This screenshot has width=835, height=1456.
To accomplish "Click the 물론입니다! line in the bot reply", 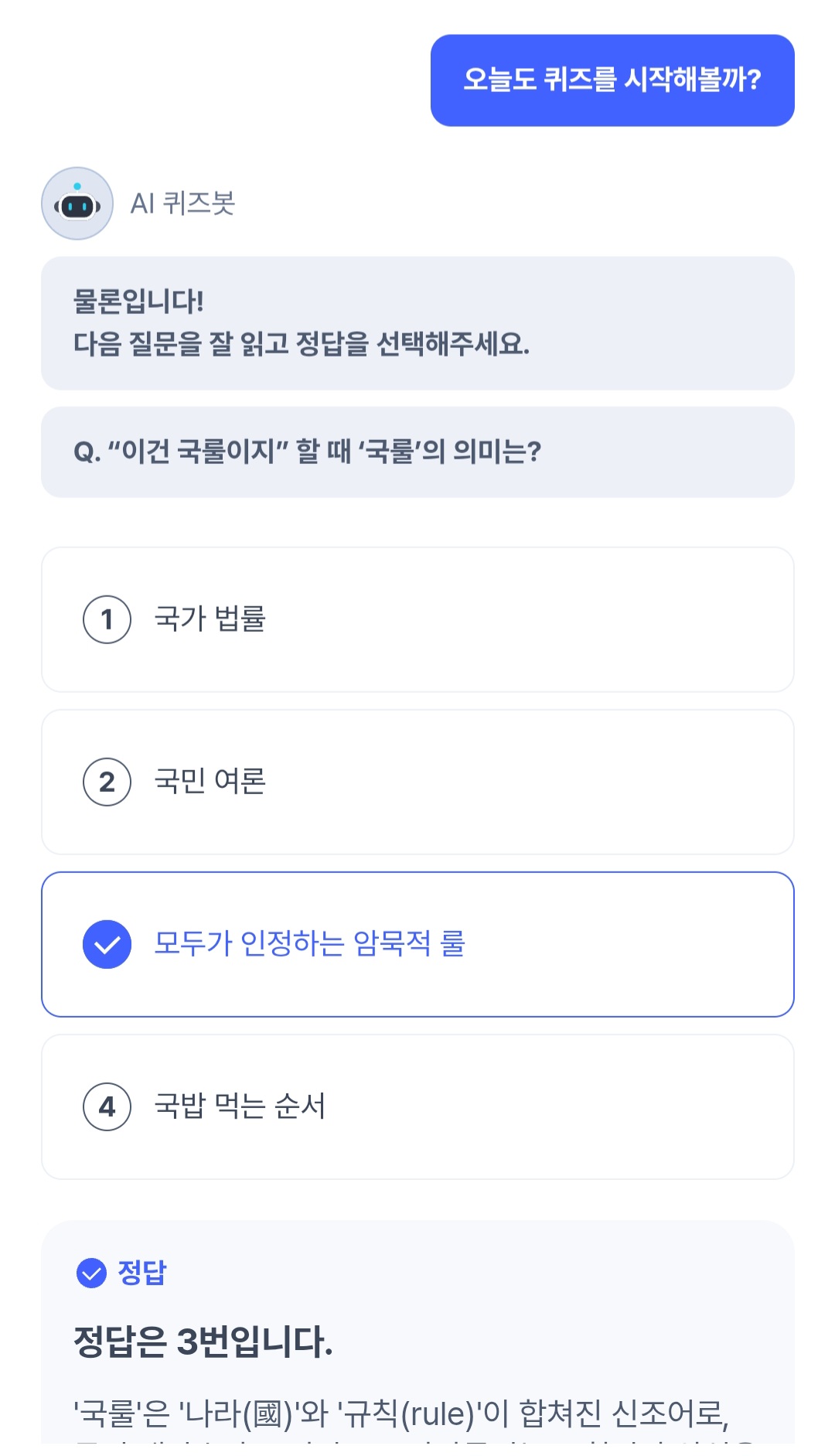I will click(x=138, y=302).
